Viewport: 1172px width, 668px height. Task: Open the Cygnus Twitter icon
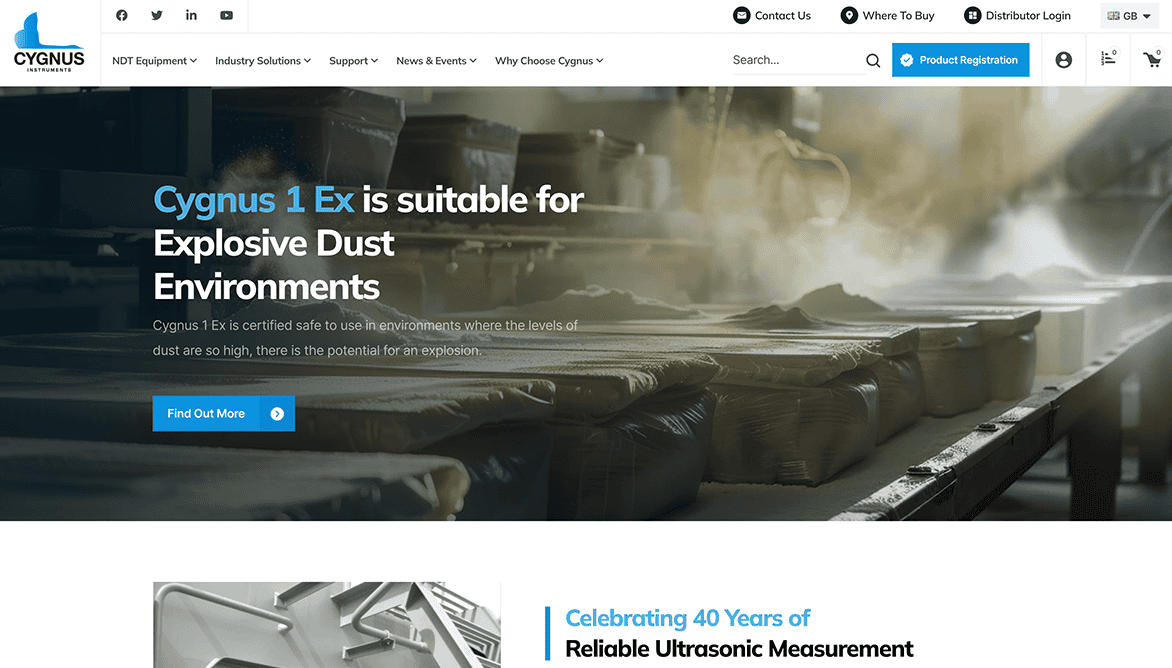point(157,15)
